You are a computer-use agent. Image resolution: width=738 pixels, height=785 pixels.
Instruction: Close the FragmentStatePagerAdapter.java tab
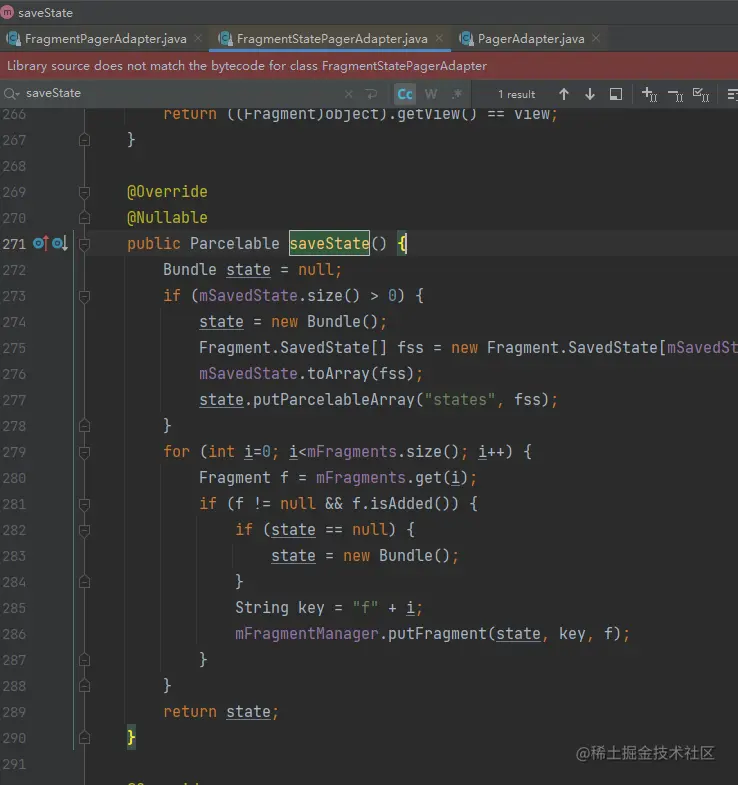tap(439, 39)
